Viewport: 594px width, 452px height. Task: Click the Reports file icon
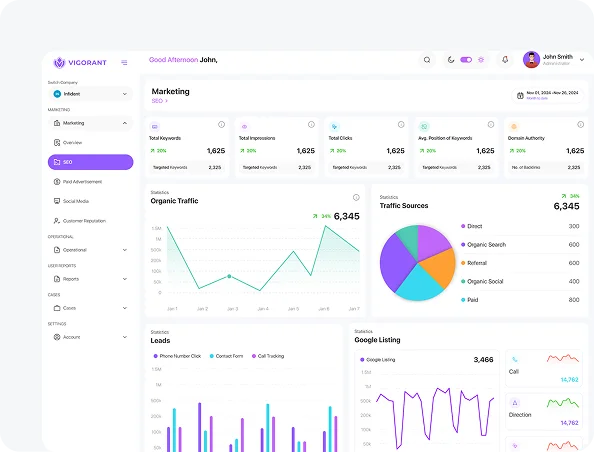57,279
